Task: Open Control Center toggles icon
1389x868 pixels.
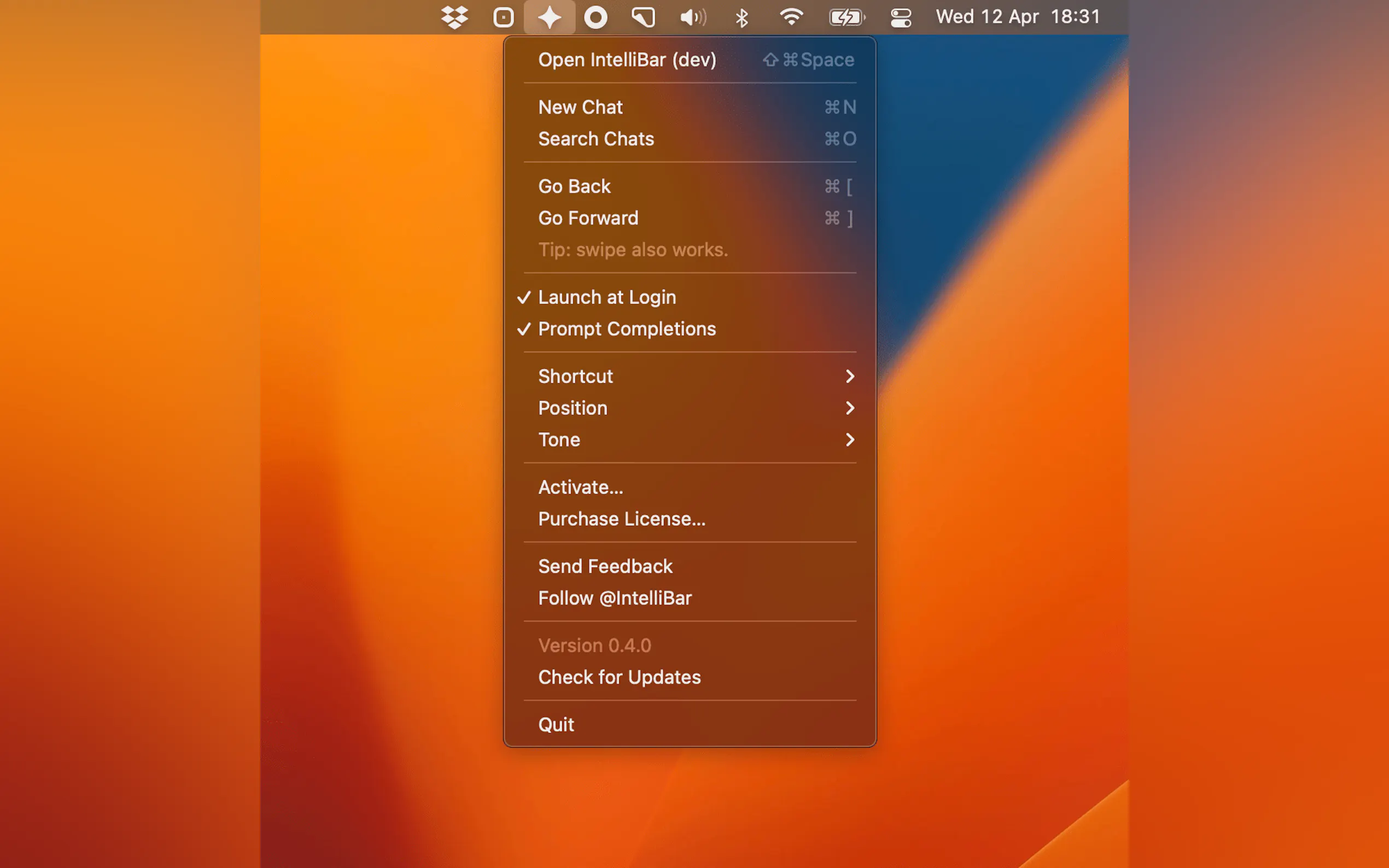Action: pyautogui.click(x=900, y=17)
